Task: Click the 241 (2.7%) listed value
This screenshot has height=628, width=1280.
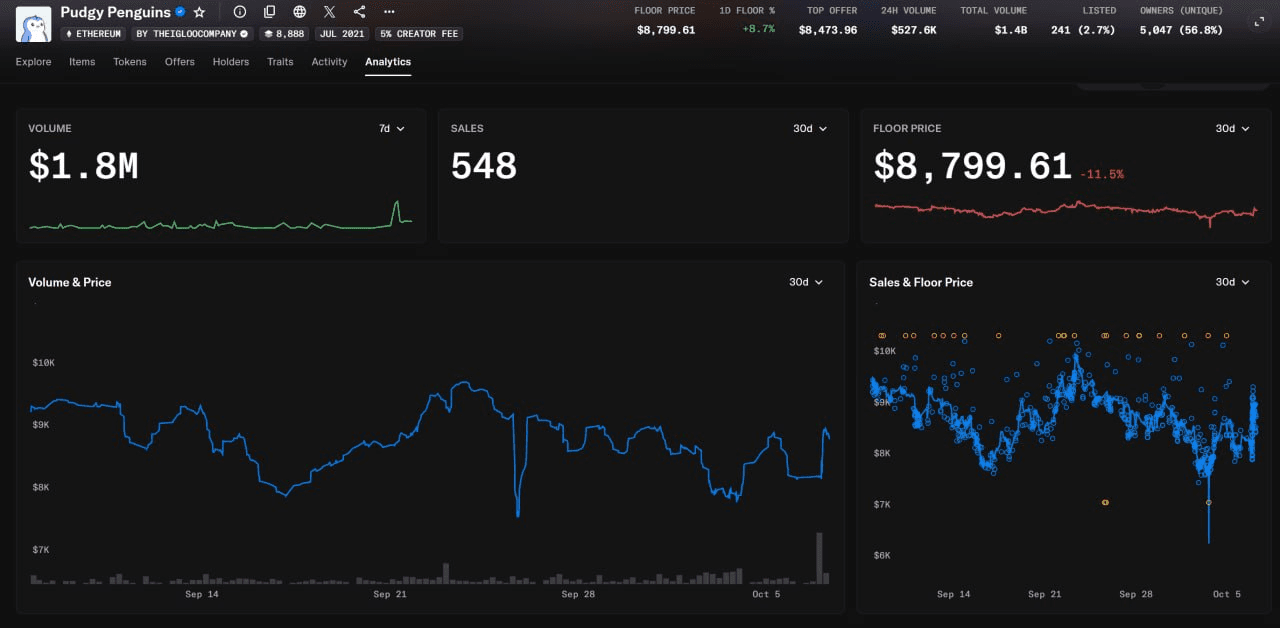Action: [1084, 30]
